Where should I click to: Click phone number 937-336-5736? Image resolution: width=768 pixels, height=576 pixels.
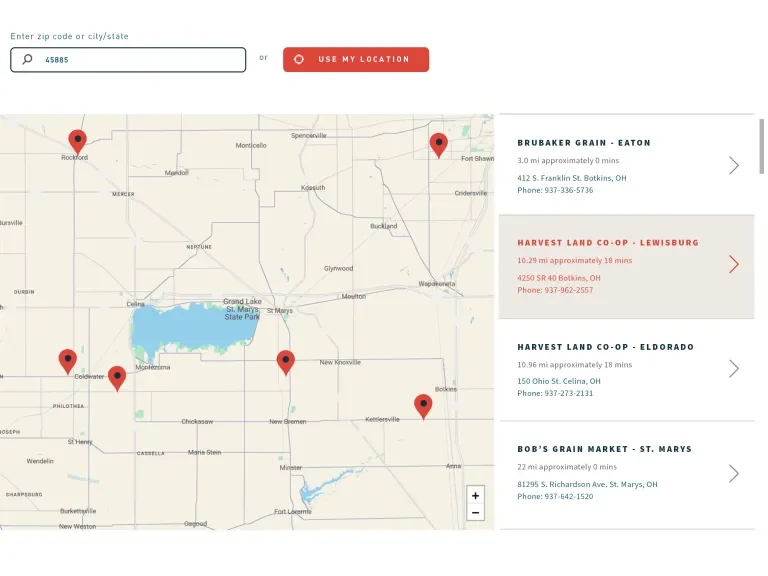[x=569, y=190]
